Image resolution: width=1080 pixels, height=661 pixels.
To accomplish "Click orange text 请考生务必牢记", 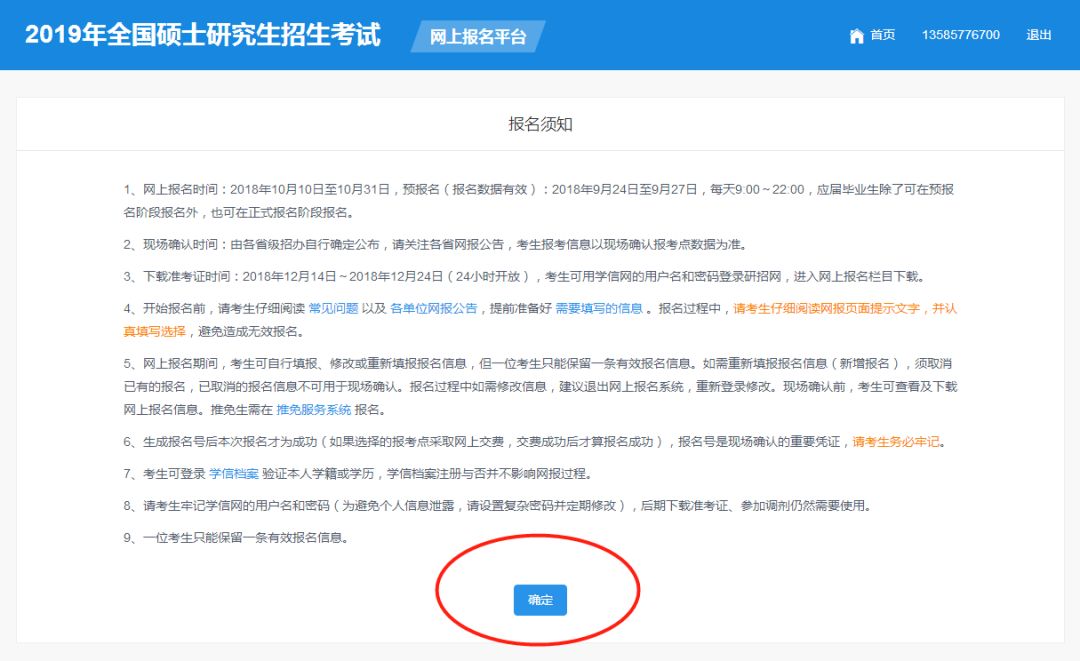I will [898, 442].
